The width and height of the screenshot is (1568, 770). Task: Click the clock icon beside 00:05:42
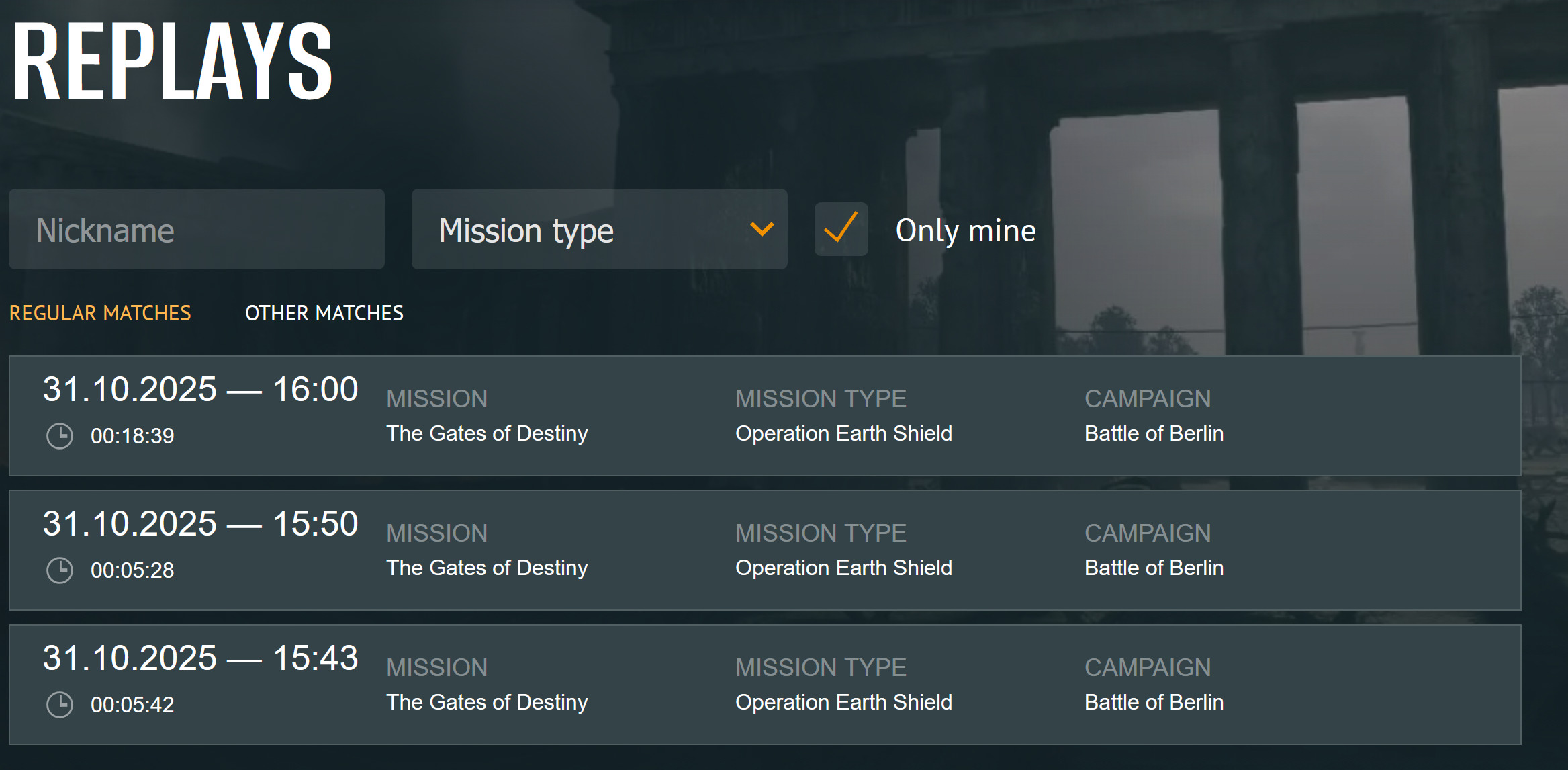60,705
